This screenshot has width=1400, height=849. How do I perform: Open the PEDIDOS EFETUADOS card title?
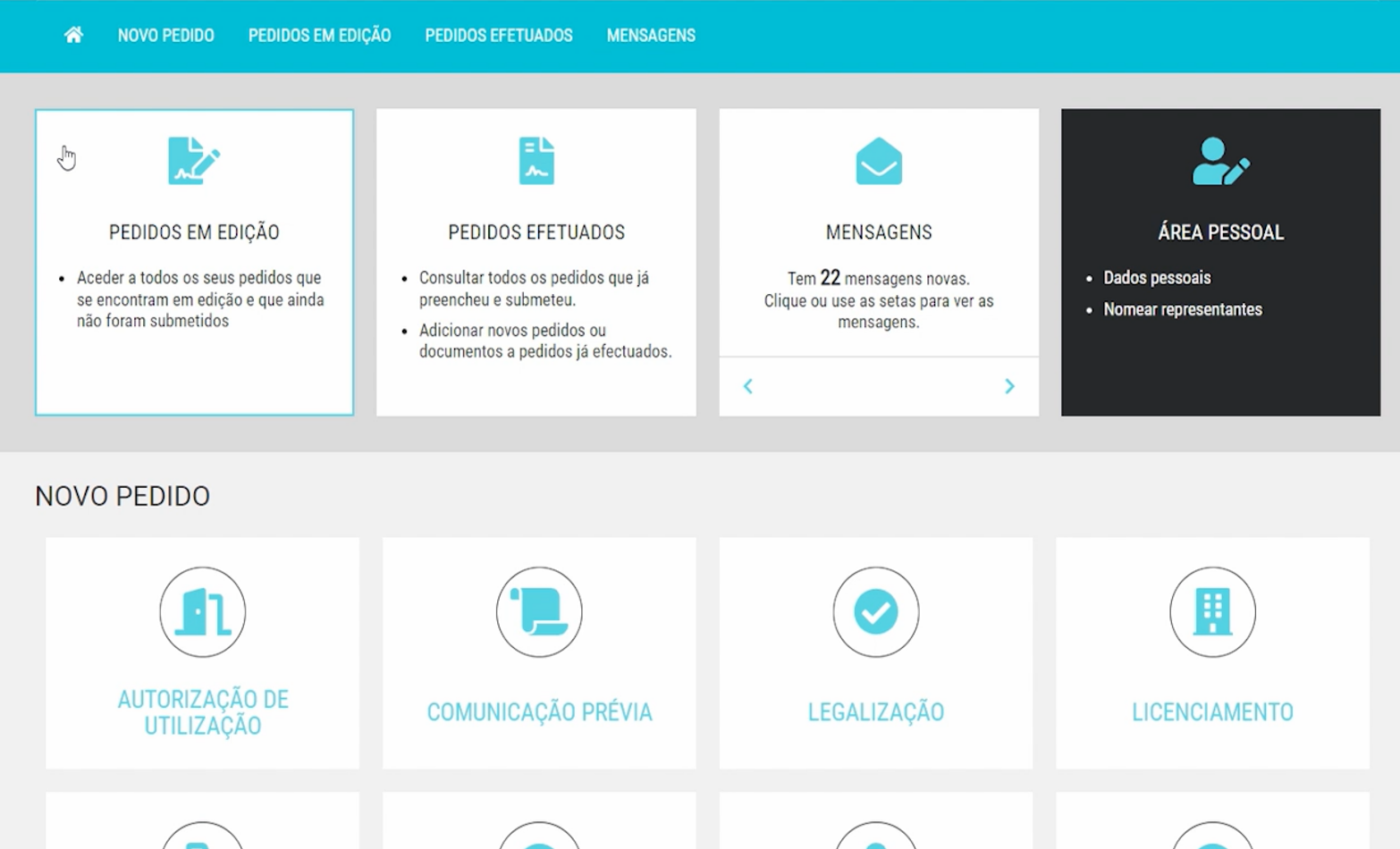coord(536,232)
